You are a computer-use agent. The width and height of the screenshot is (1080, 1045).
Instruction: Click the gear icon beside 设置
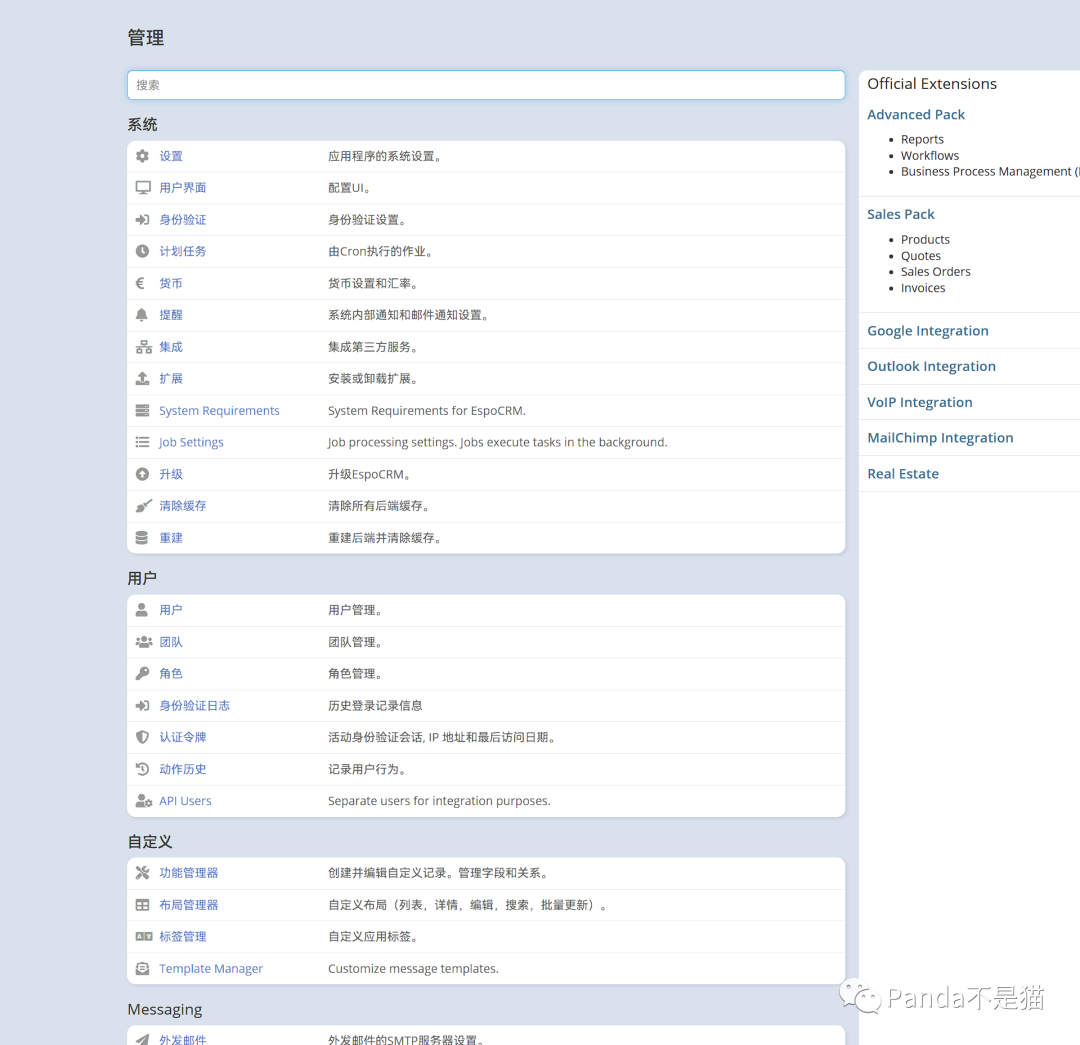pos(143,156)
